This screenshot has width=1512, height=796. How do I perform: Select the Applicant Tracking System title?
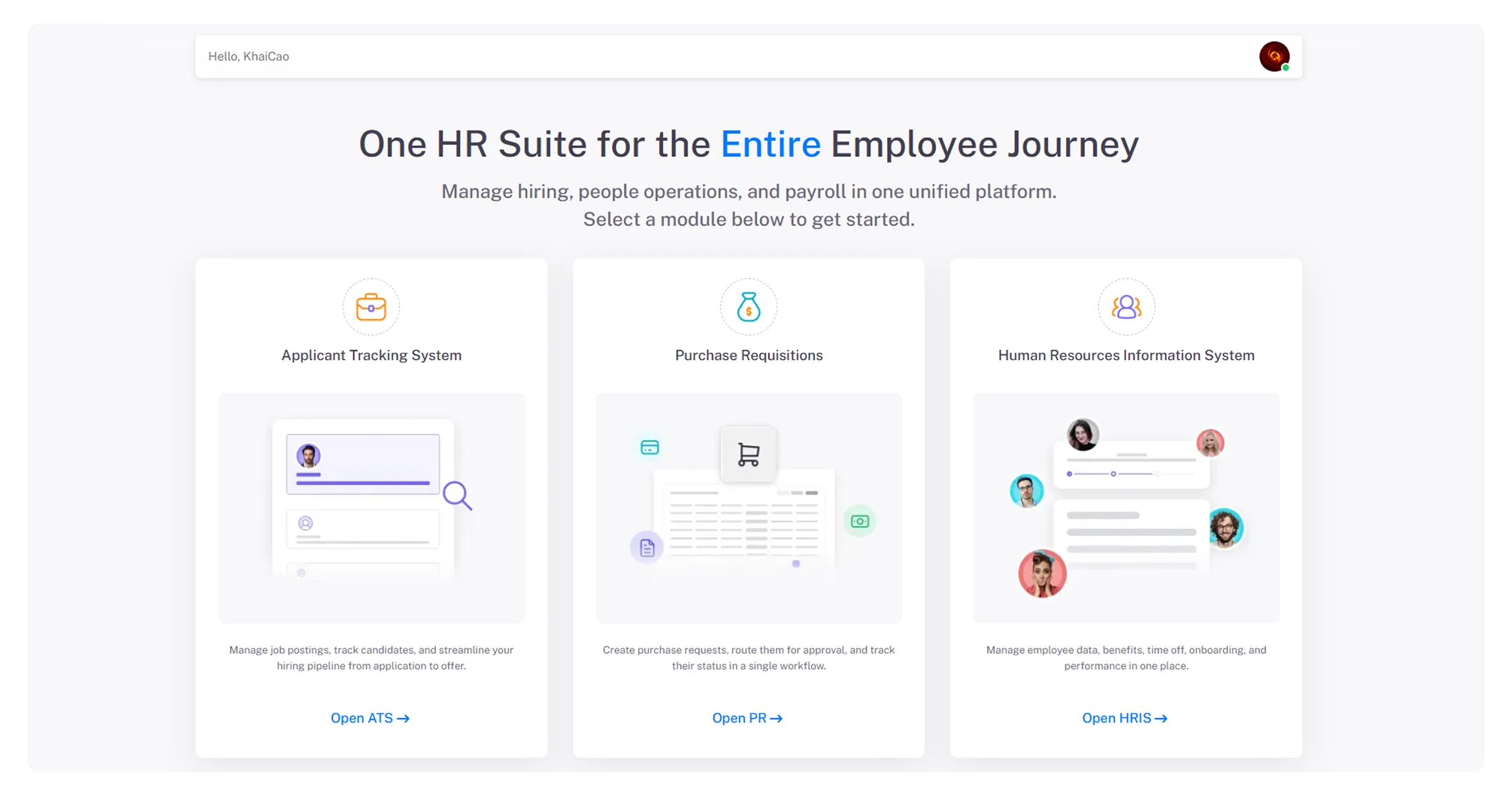click(371, 355)
